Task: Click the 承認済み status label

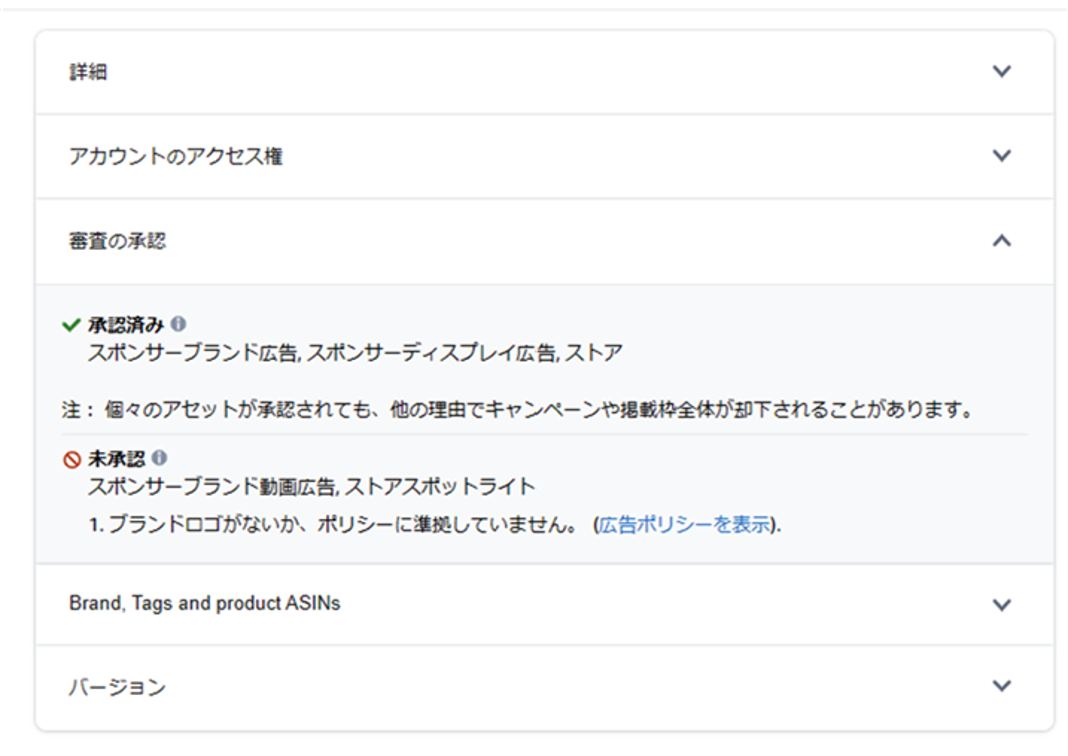Action: coord(125,325)
